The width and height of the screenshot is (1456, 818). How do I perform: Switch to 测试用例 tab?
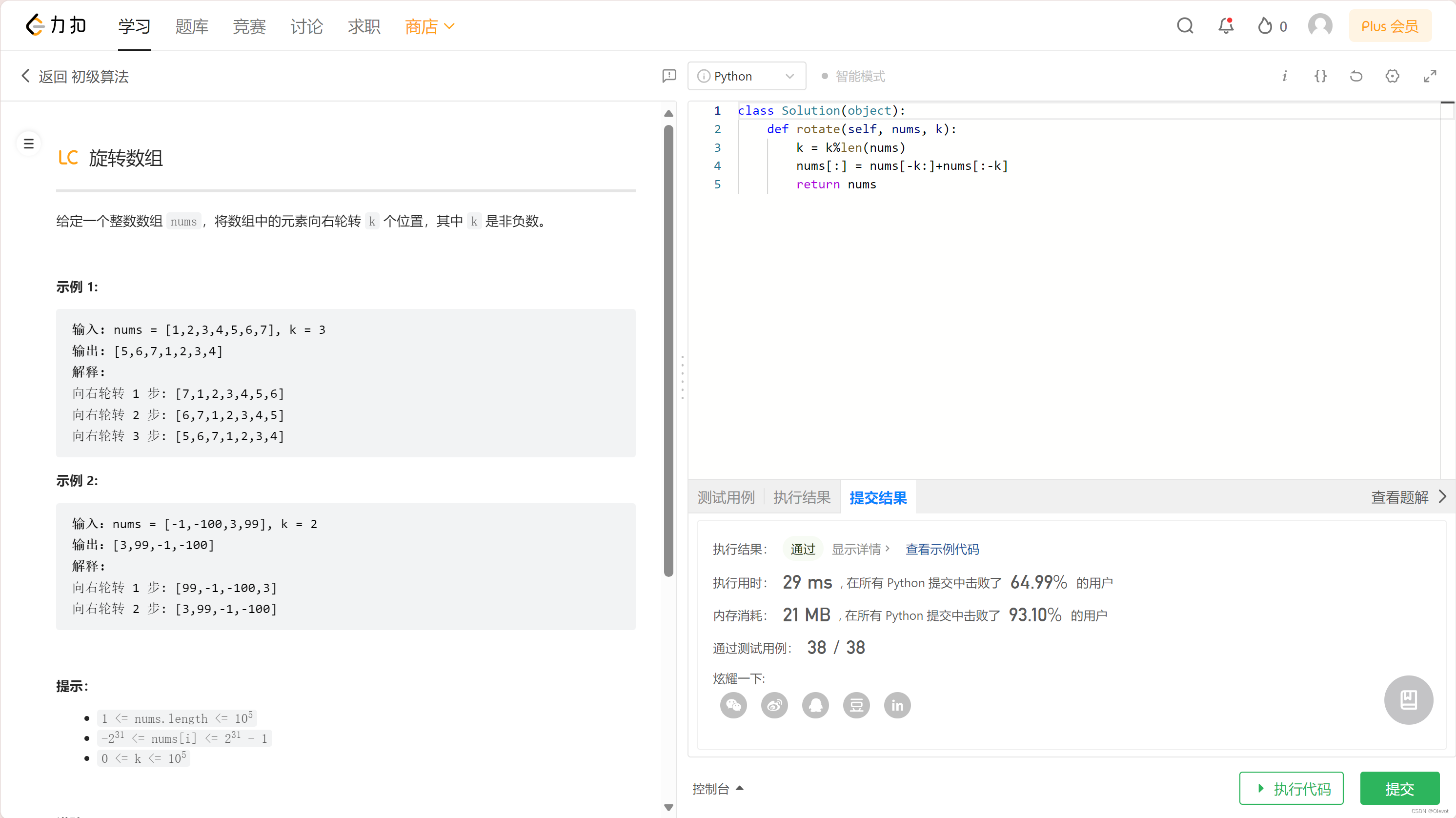[726, 497]
